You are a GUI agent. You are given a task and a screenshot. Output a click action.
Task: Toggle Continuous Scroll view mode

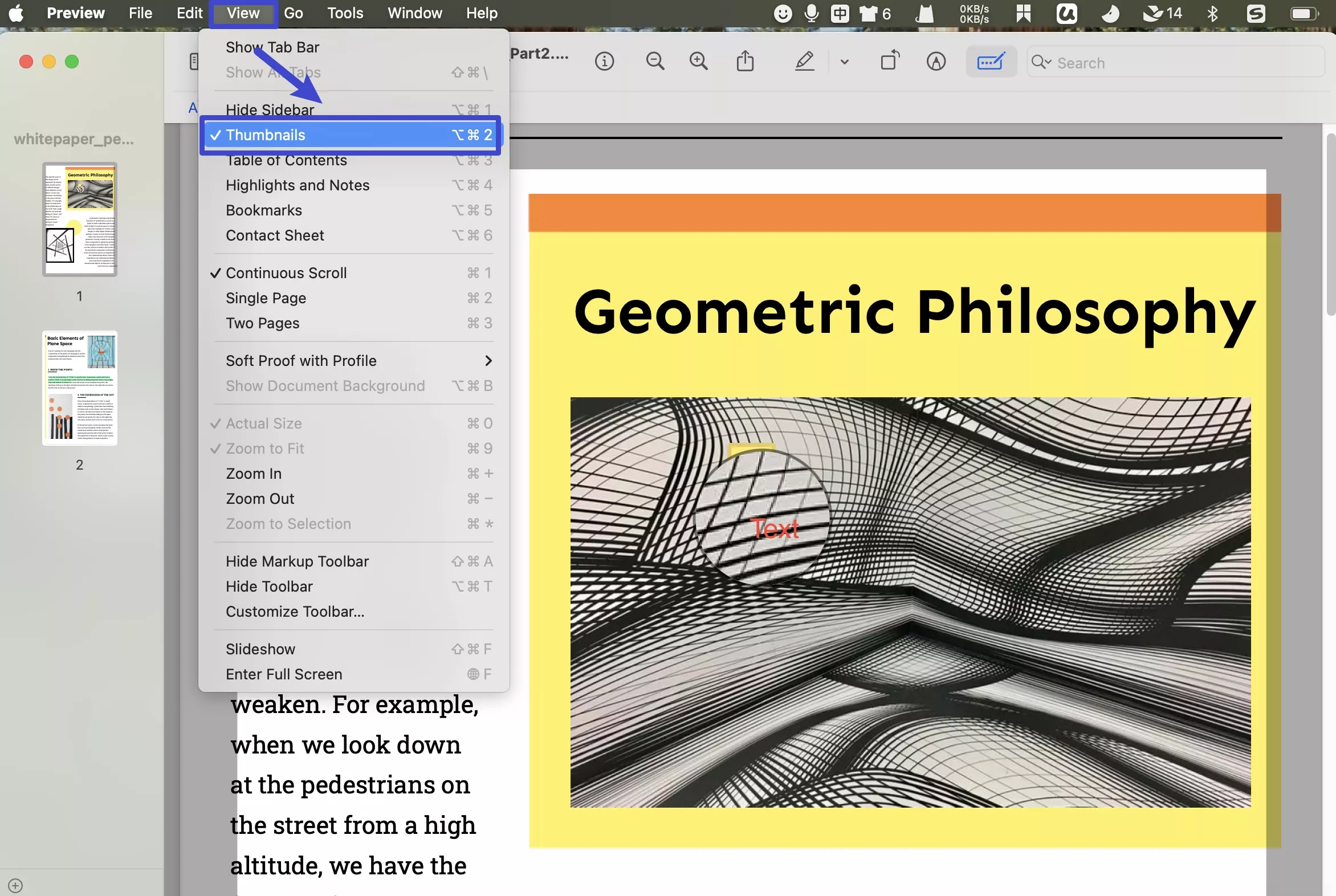(286, 273)
